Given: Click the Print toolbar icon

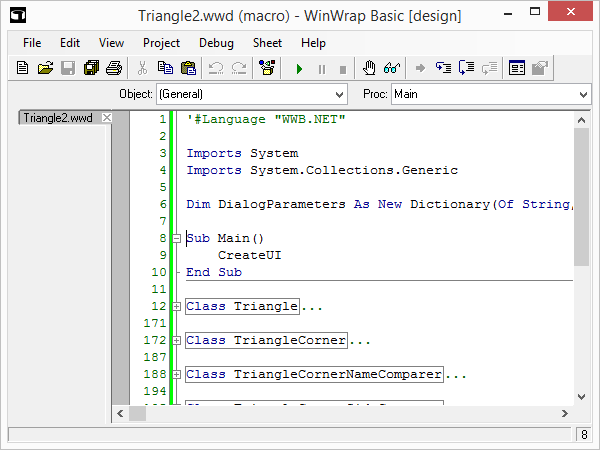Looking at the screenshot, I should click(114, 68).
